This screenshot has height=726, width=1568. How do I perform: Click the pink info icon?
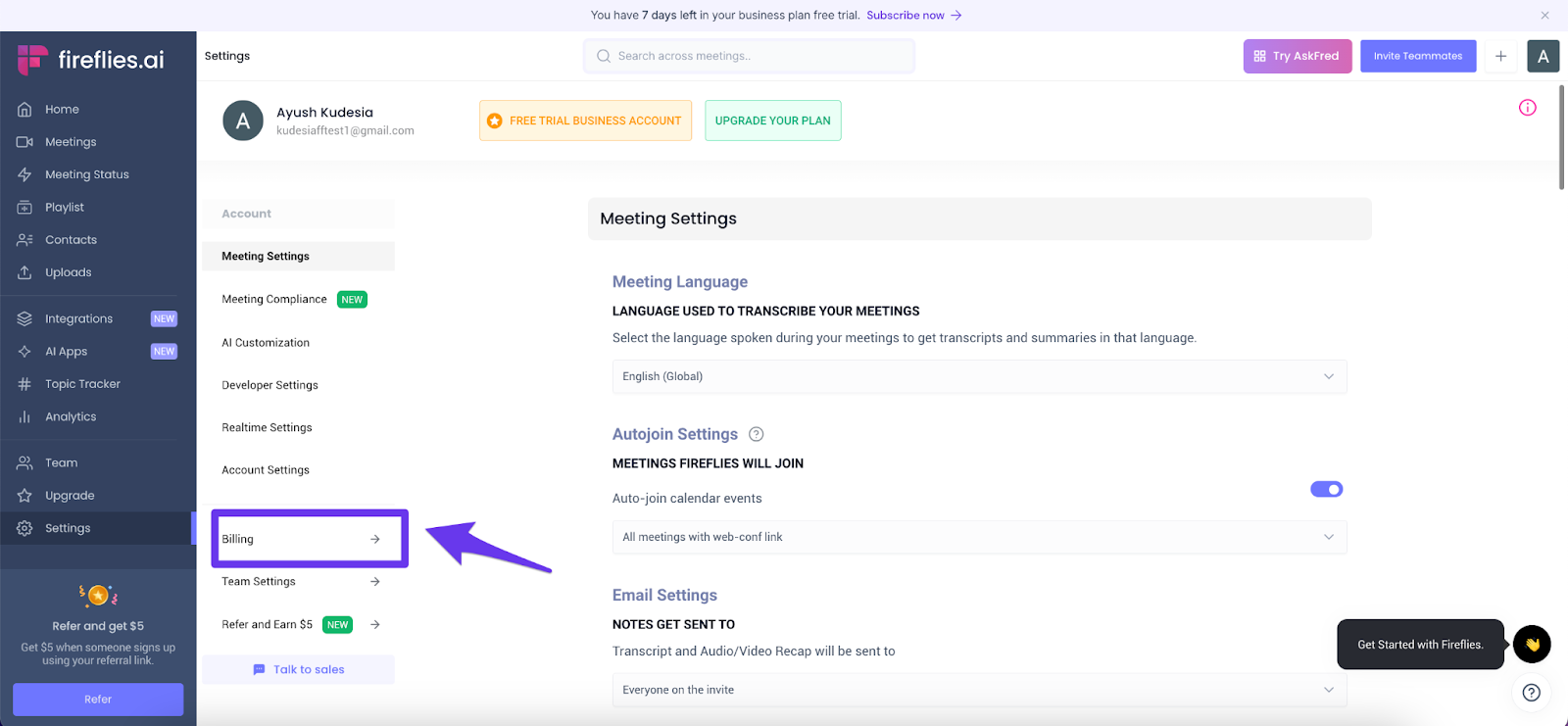[1528, 108]
